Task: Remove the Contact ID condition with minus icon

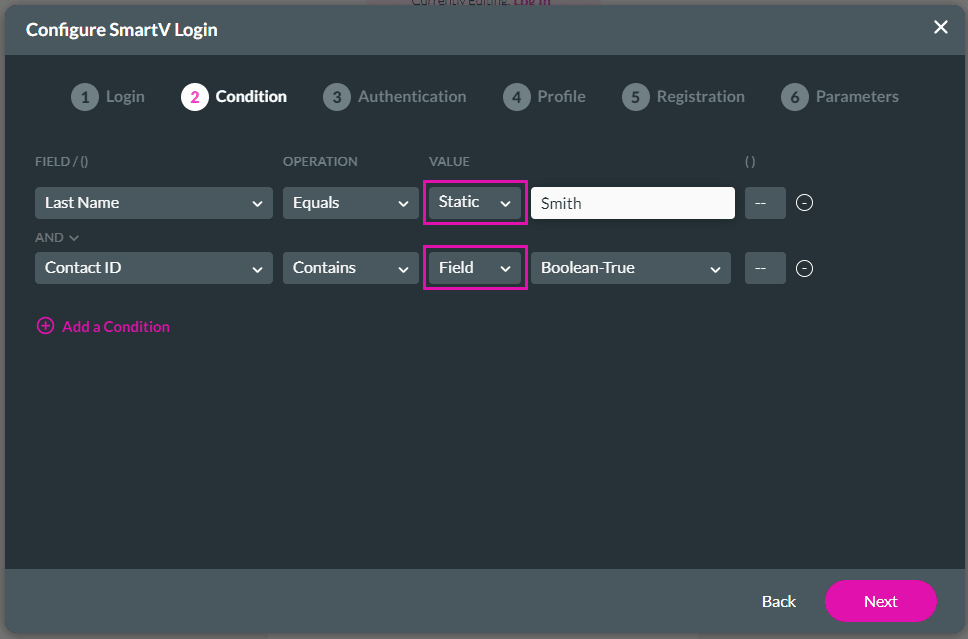Action: [804, 267]
